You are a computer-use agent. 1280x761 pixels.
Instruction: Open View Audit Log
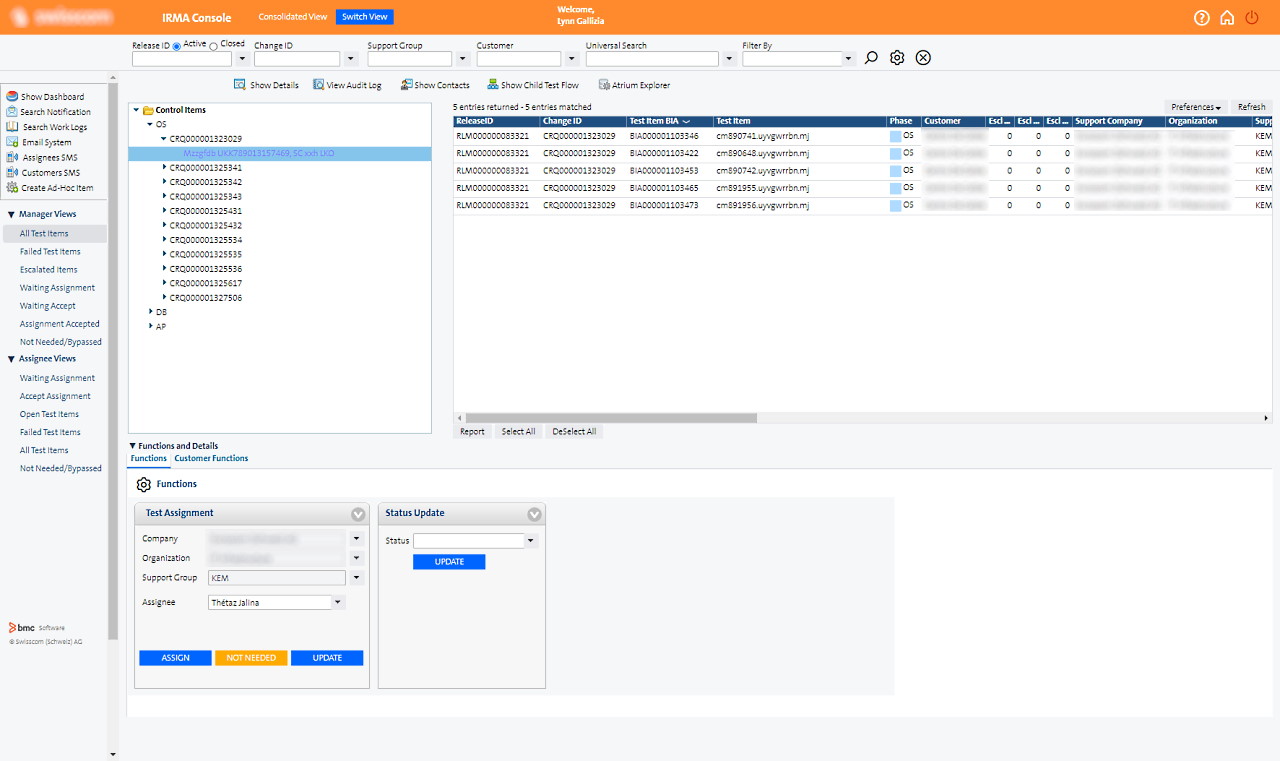(x=347, y=85)
